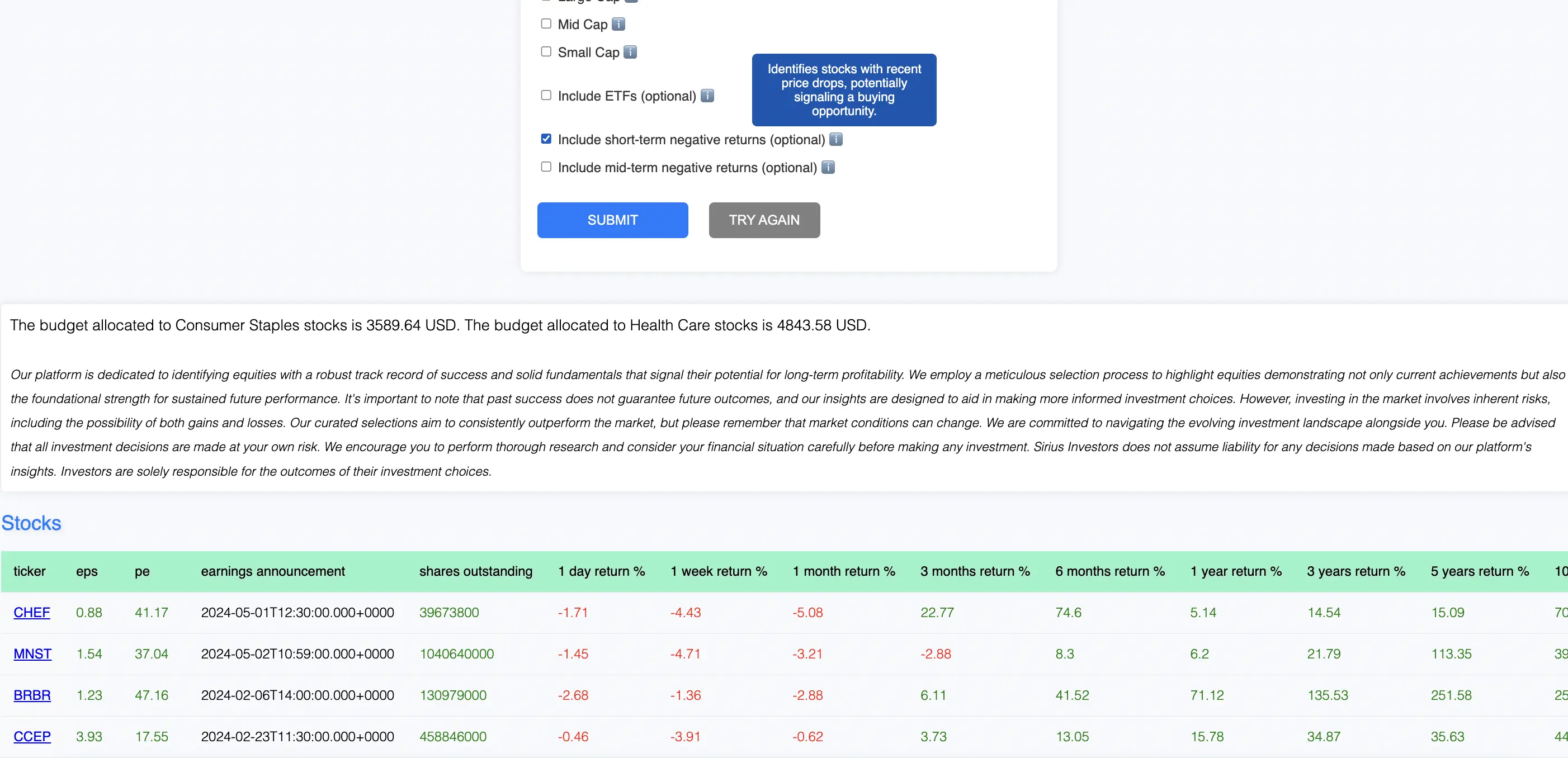1568x758 pixels.
Task: Open the Small Cap info icon
Action: coord(630,53)
